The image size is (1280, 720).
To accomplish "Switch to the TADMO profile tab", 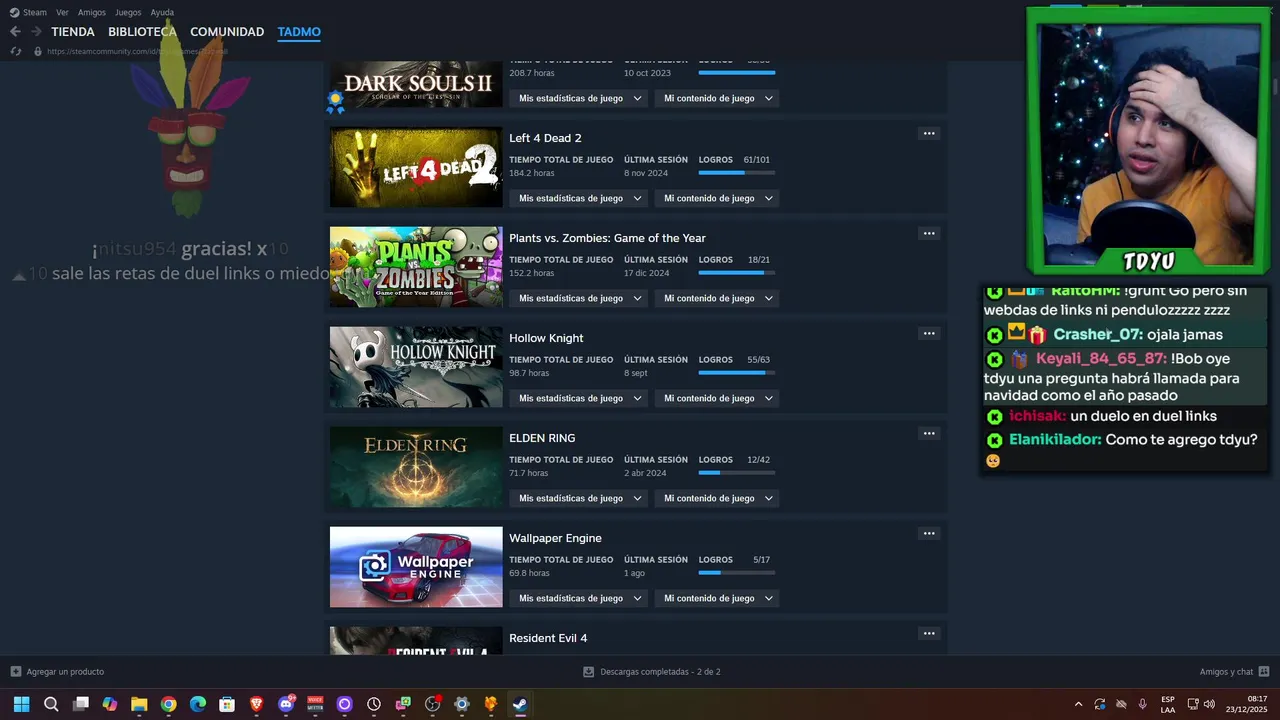I will (299, 32).
